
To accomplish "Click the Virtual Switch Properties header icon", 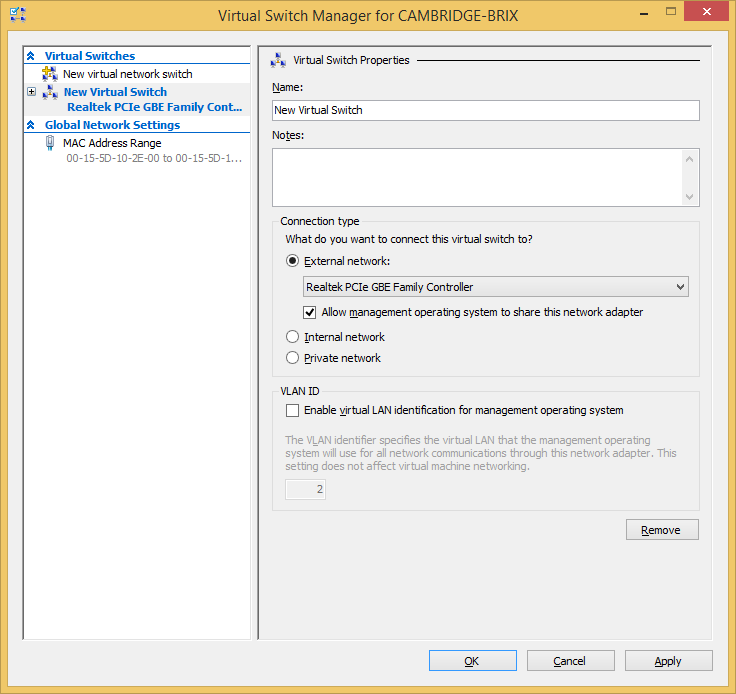I will (278, 60).
